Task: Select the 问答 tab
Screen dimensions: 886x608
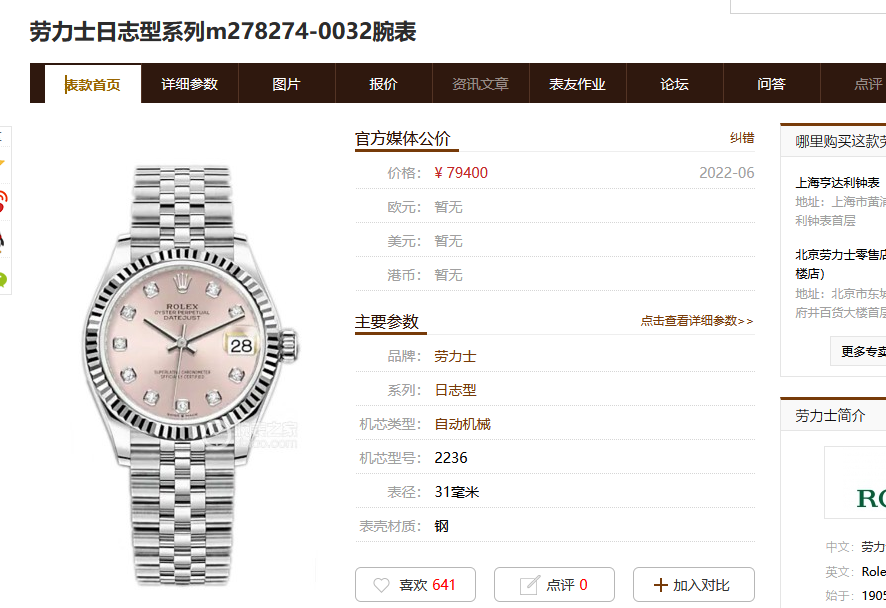Action: click(771, 84)
